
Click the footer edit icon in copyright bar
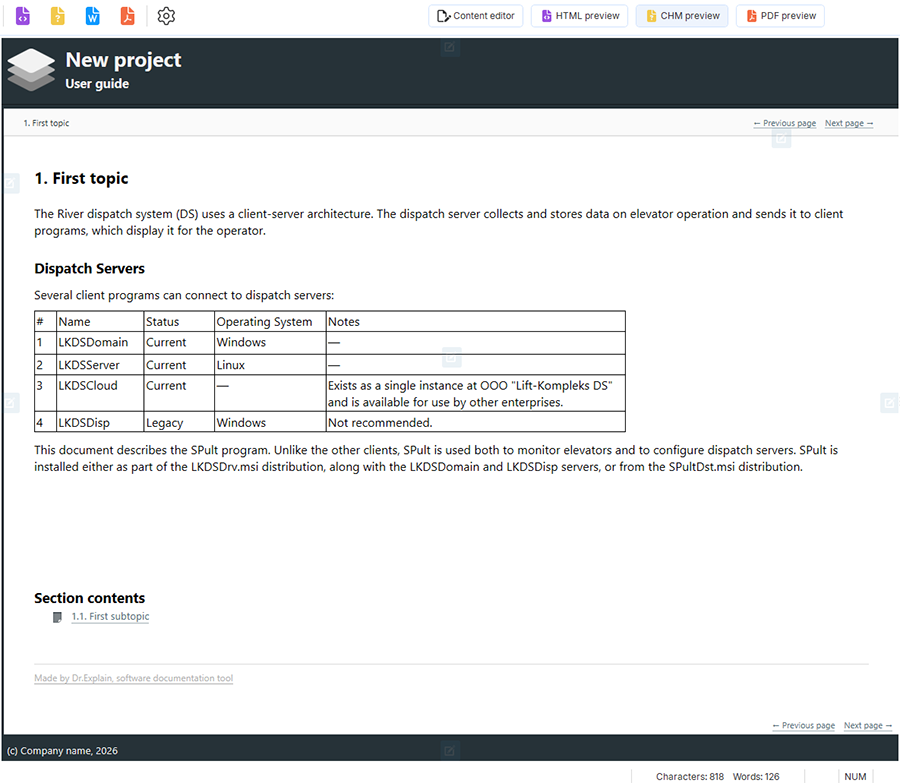[449, 750]
